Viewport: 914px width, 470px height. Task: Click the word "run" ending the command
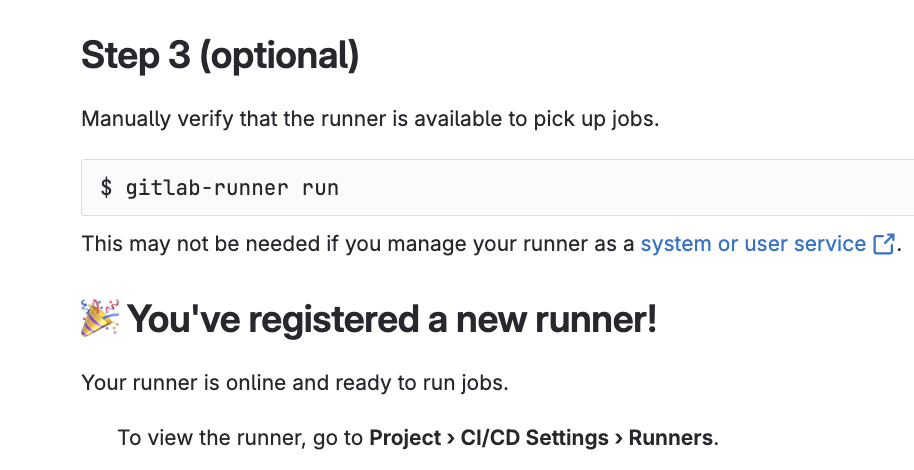pyautogui.click(x=320, y=187)
